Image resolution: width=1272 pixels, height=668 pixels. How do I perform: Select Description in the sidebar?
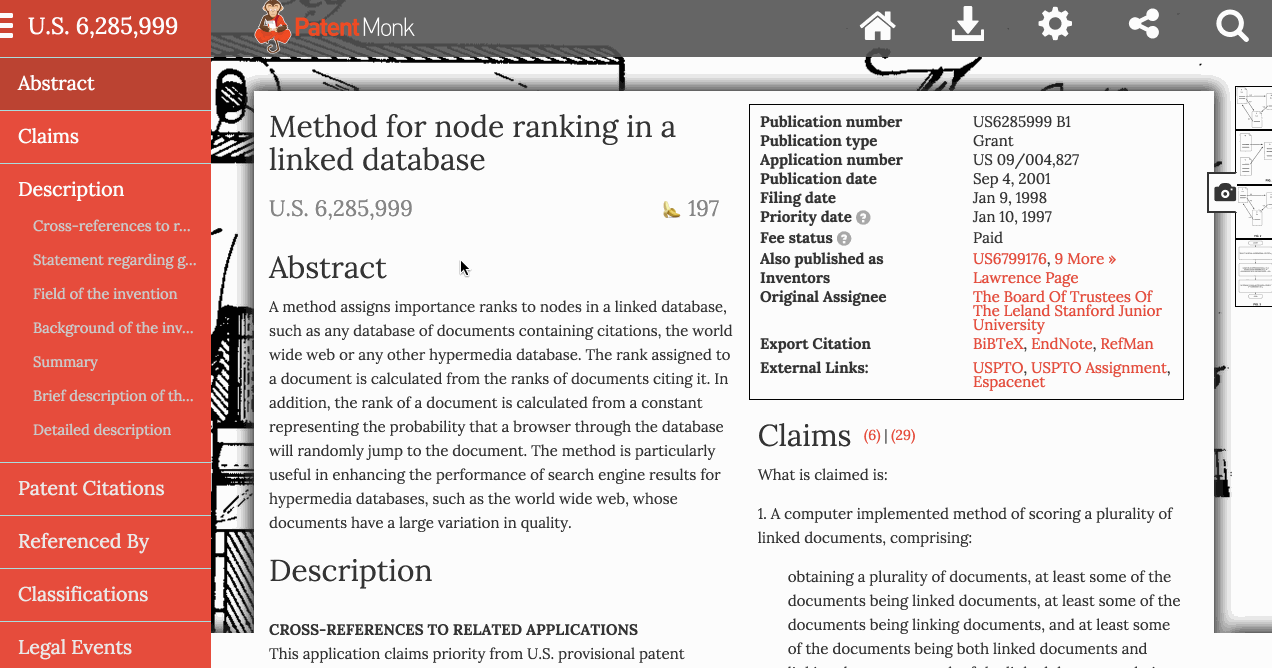(105, 190)
